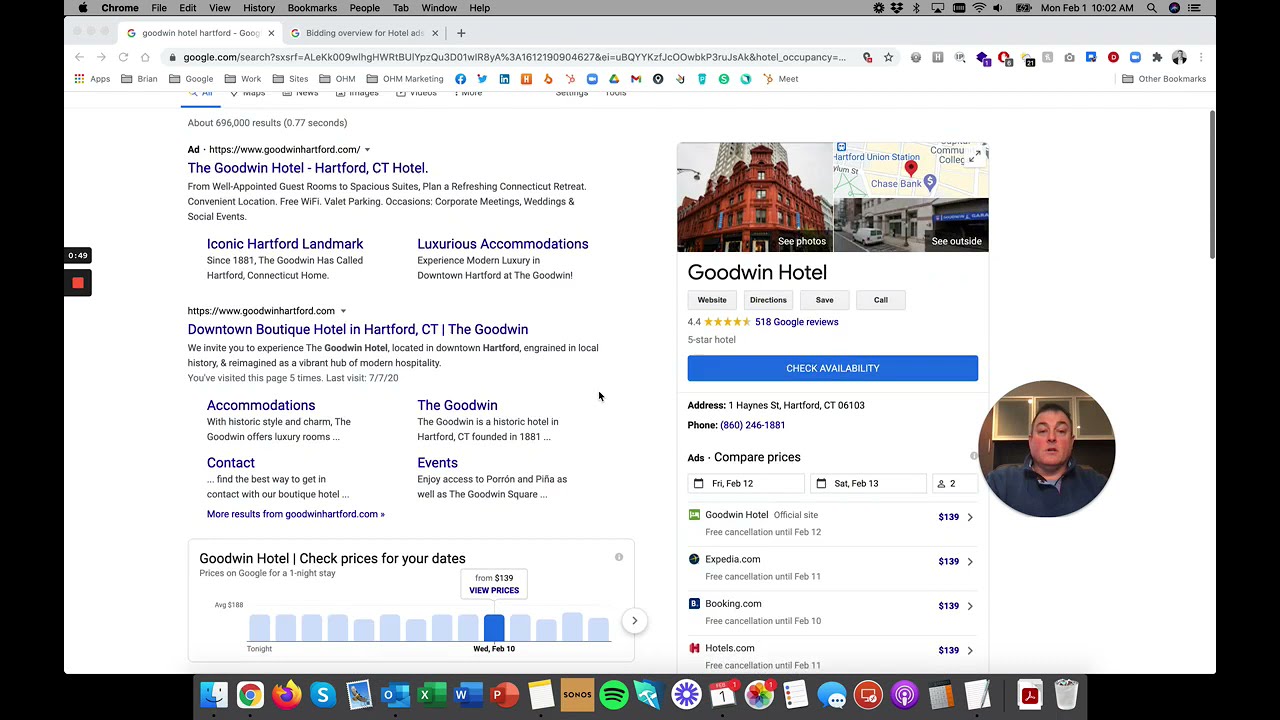Click the camera screenshot extension icon
The image size is (1280, 720).
[1069, 57]
